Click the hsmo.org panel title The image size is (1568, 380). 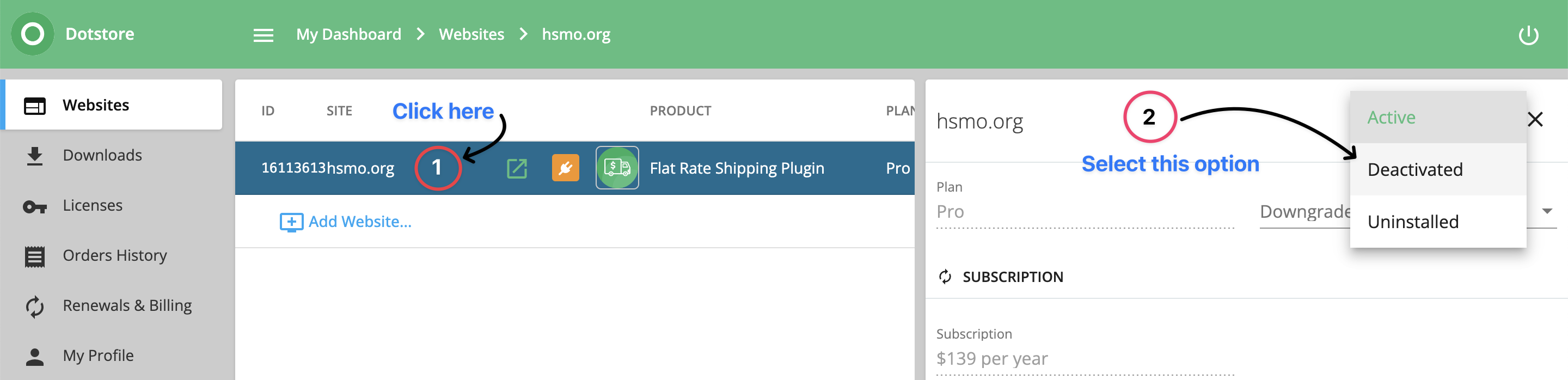pos(979,122)
